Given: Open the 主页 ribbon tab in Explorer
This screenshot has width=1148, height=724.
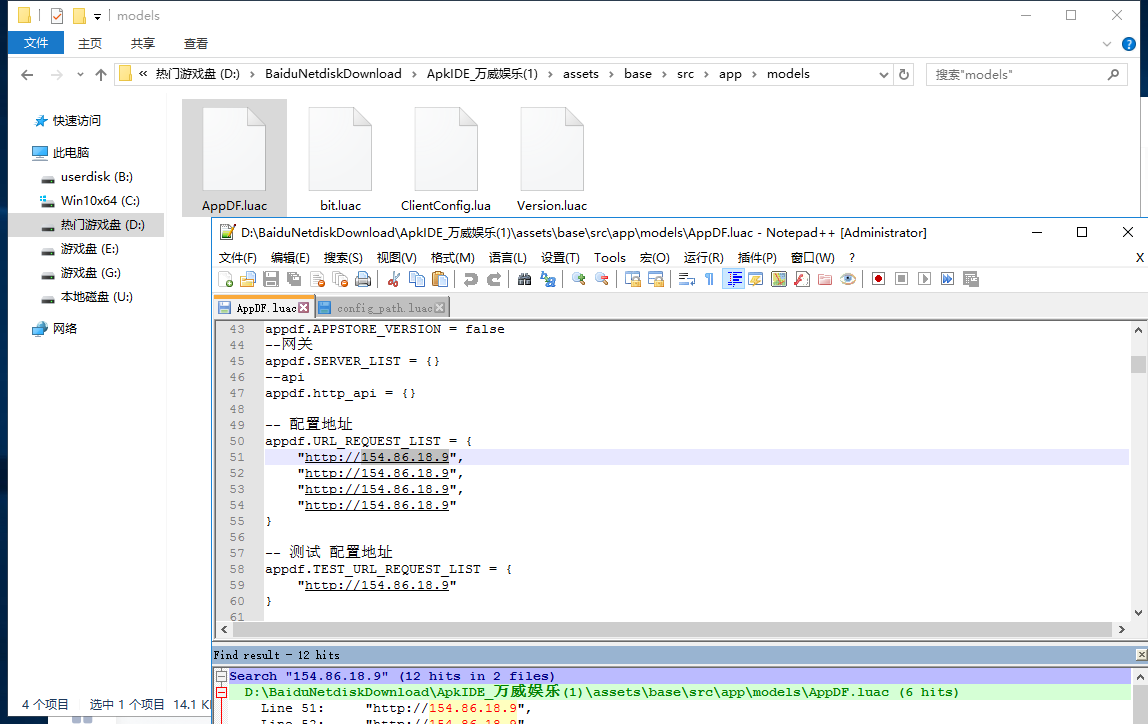Looking at the screenshot, I should coord(90,44).
